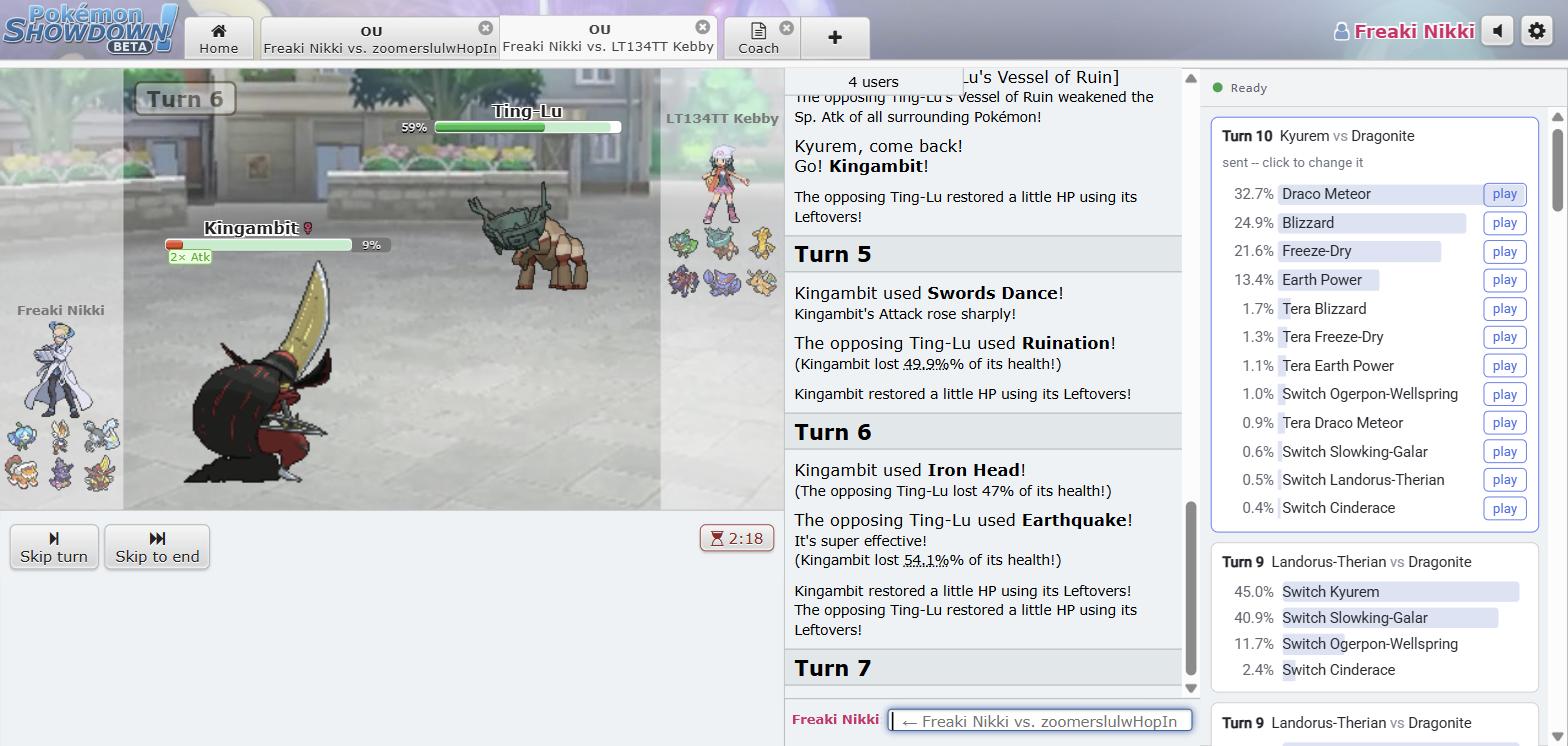Click the yellow Pokémon icon in opponent's team
Screen dimensions: 1568x746
point(761,243)
